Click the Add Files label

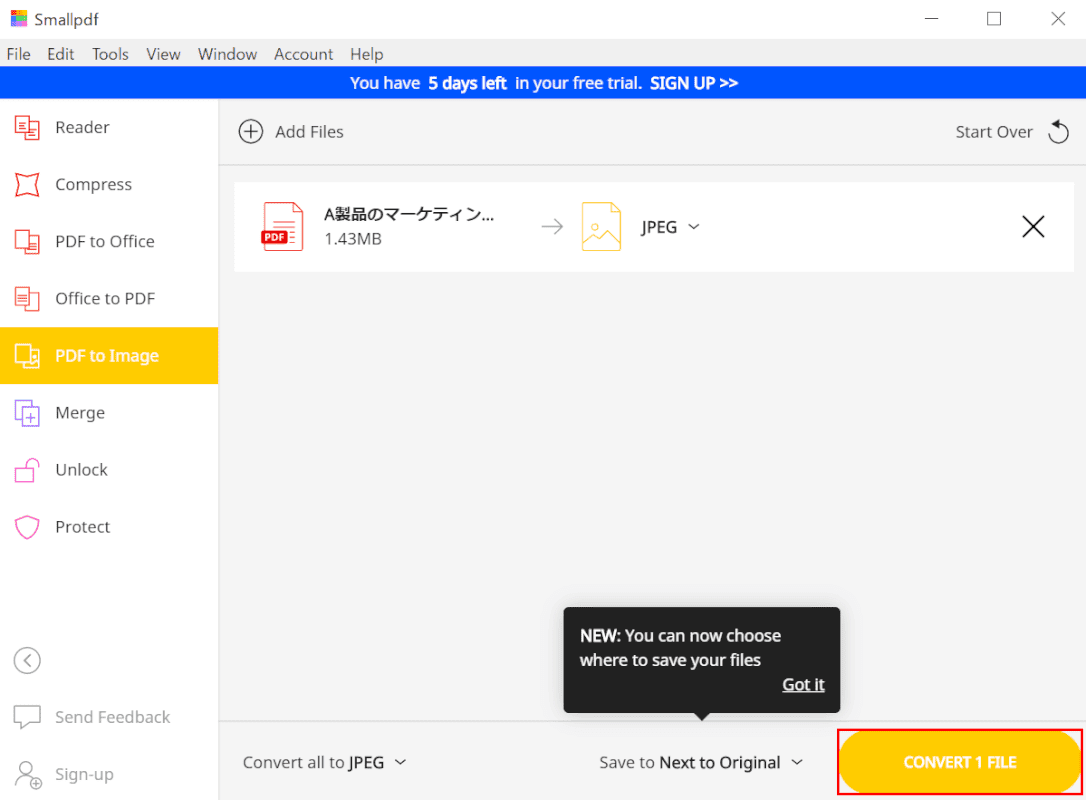310,132
